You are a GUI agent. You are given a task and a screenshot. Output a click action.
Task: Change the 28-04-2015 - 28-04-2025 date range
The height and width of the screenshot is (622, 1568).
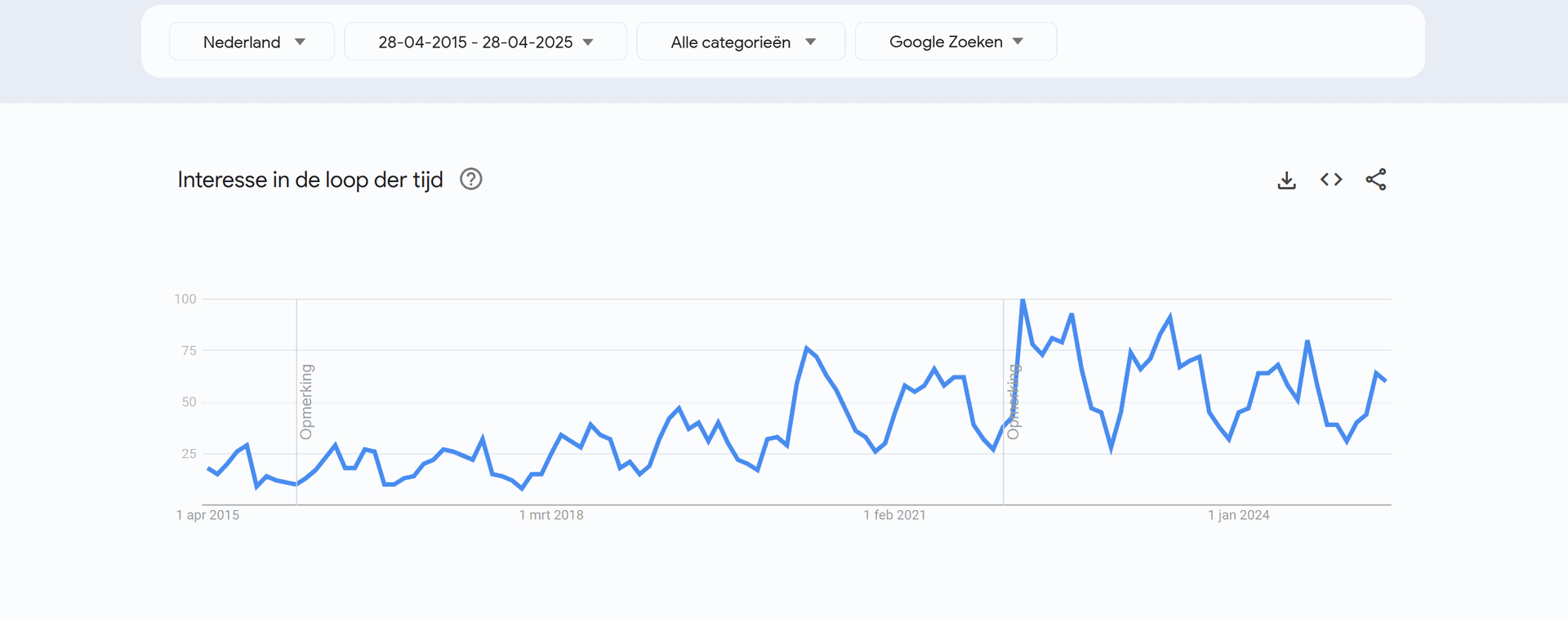point(486,42)
